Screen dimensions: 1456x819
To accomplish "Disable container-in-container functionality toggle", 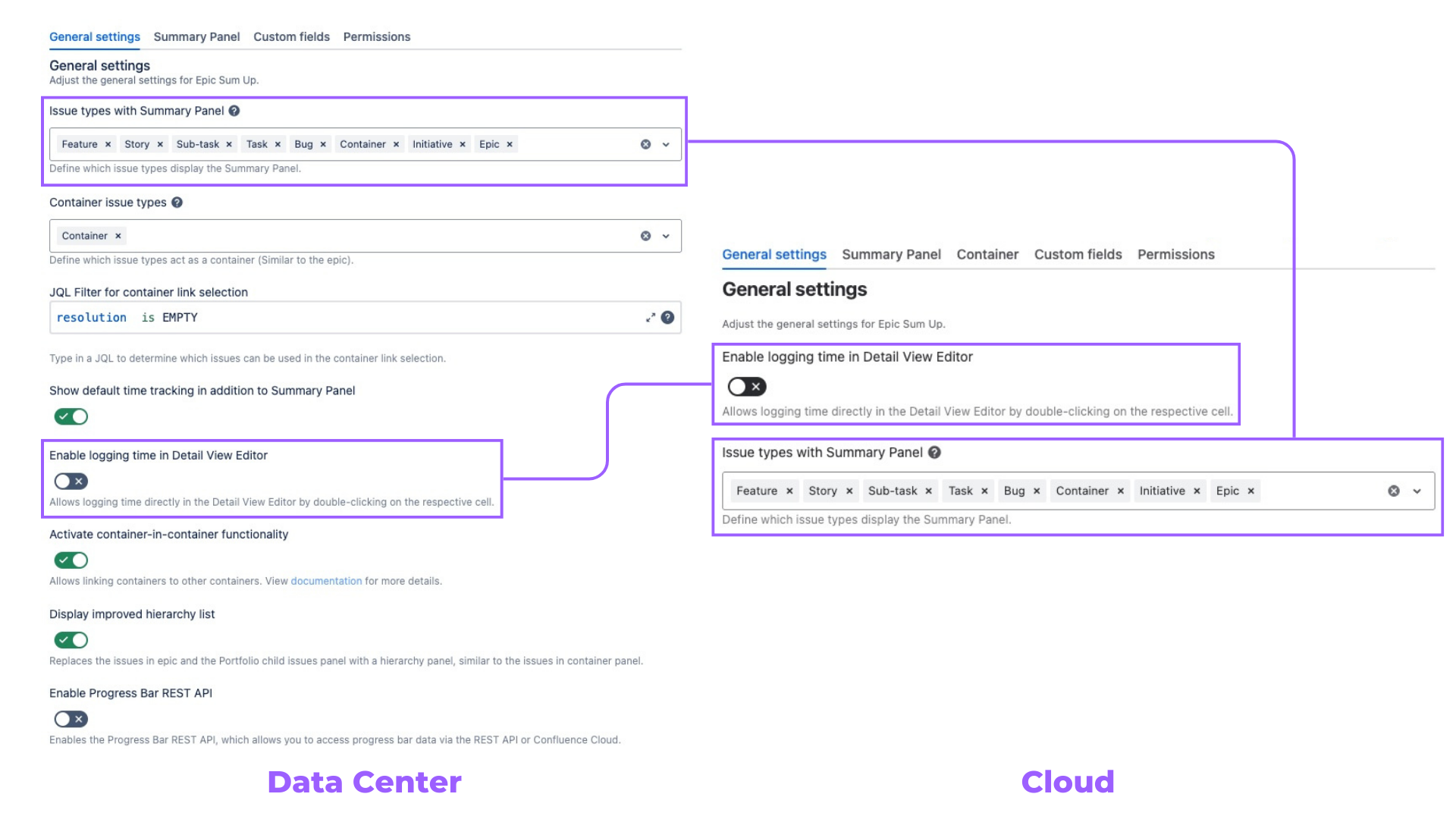I will pos(71,560).
